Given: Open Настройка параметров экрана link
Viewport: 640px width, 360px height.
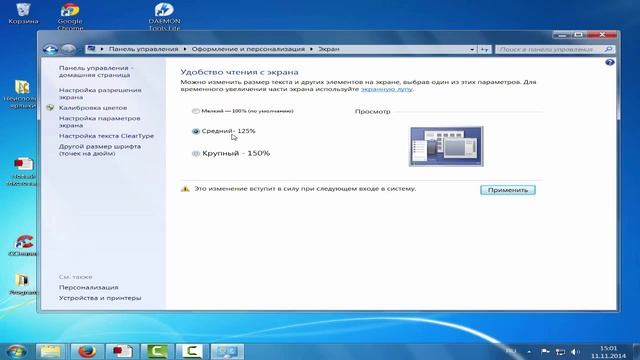Looking at the screenshot, I should 100,122.
